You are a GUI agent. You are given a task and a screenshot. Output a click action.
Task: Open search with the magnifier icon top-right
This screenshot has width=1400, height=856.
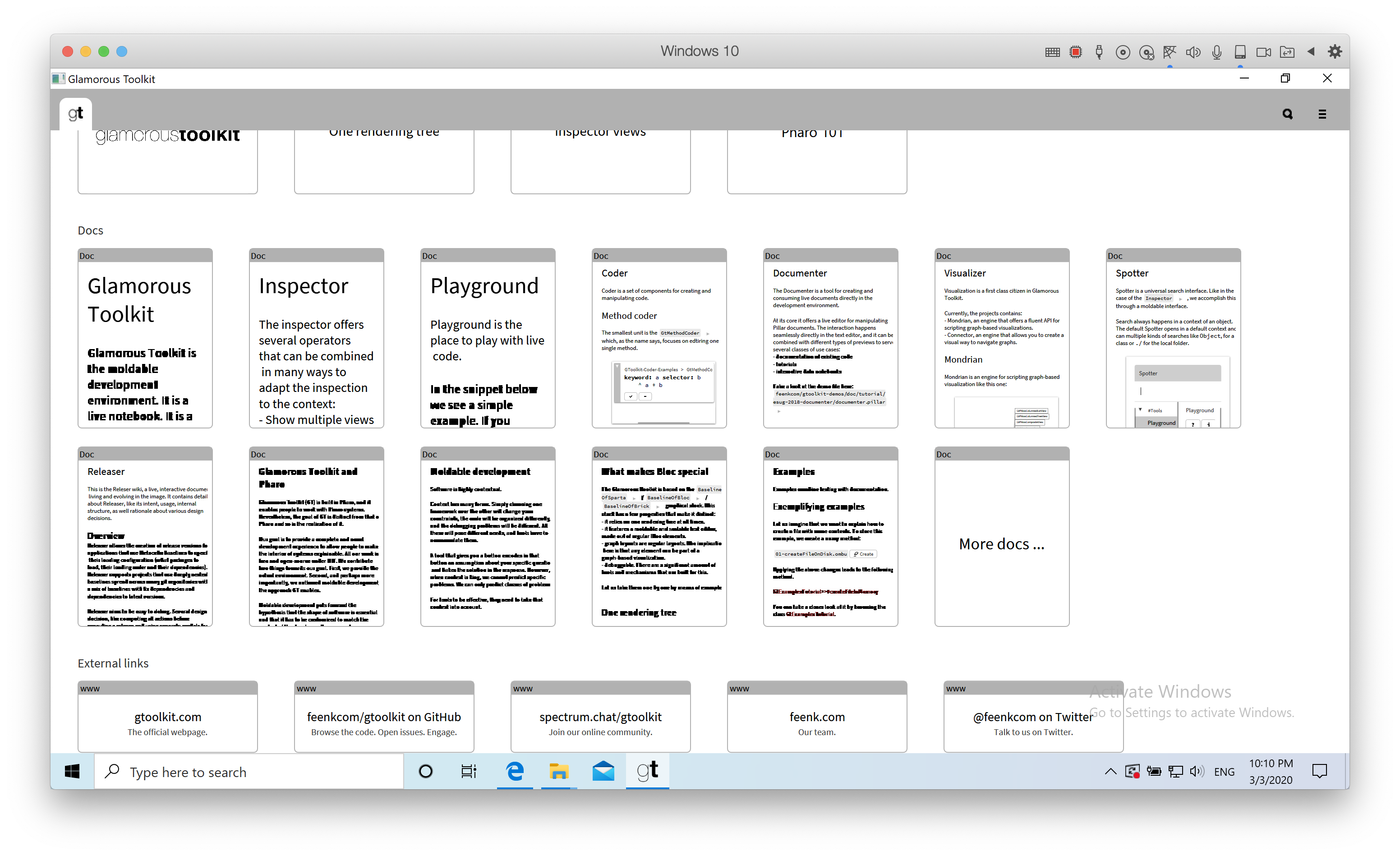coord(1287,114)
